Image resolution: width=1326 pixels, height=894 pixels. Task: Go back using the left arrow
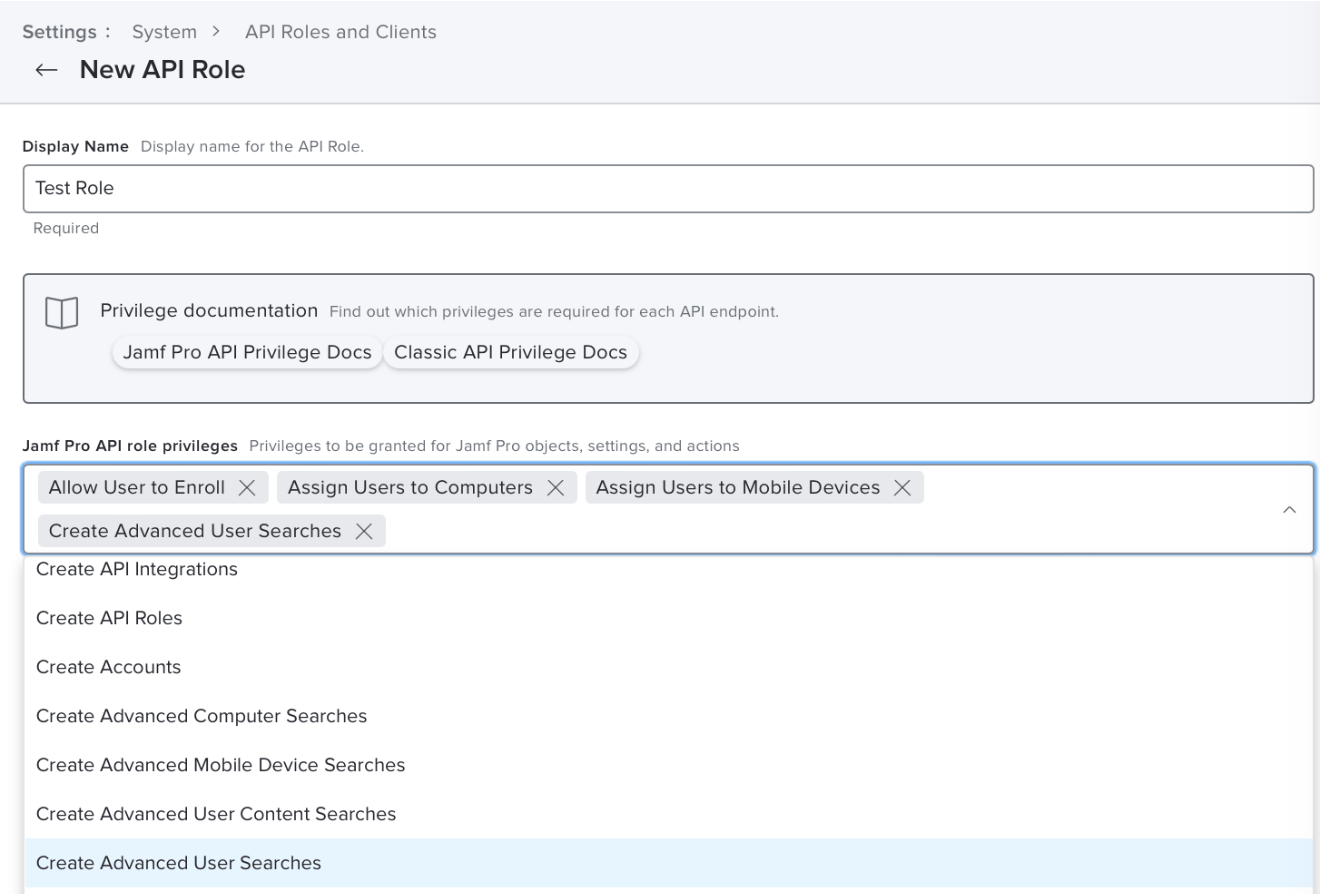[x=44, y=70]
